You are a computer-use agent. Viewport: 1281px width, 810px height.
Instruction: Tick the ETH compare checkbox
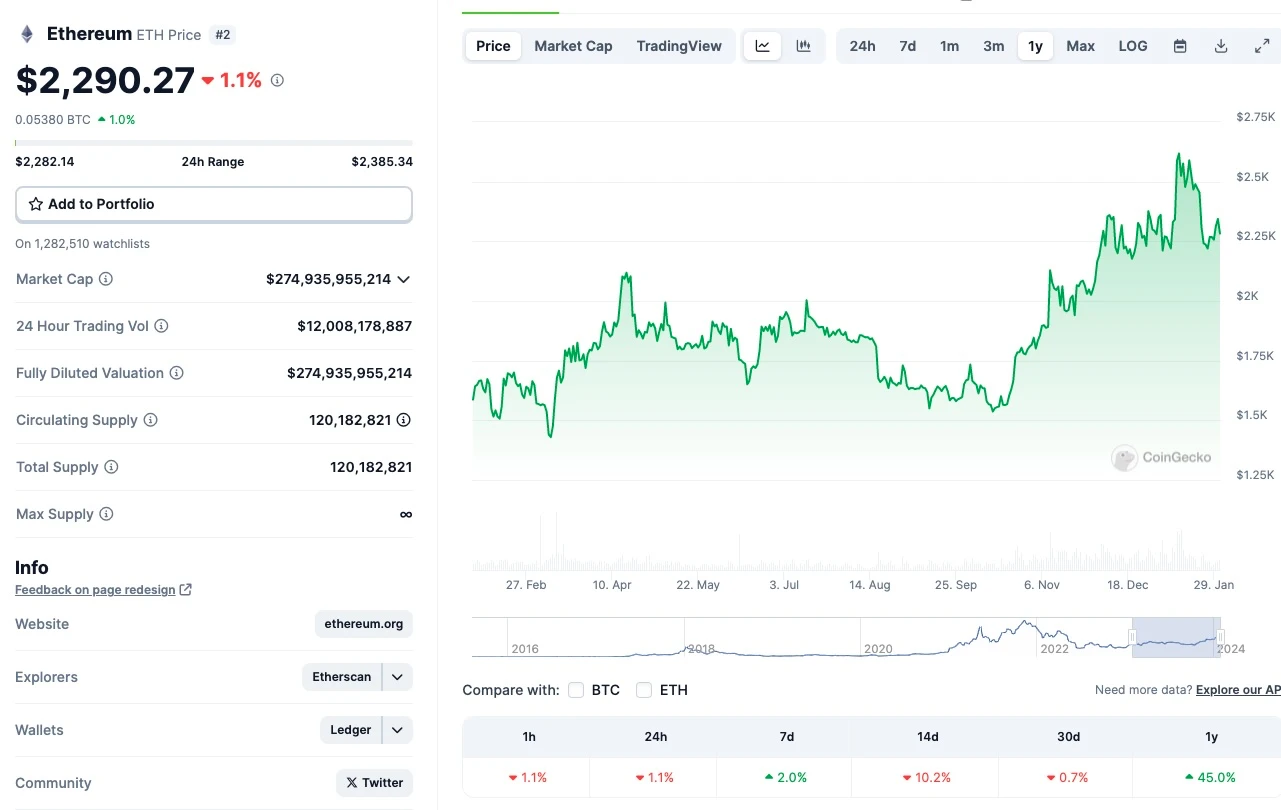tap(644, 690)
